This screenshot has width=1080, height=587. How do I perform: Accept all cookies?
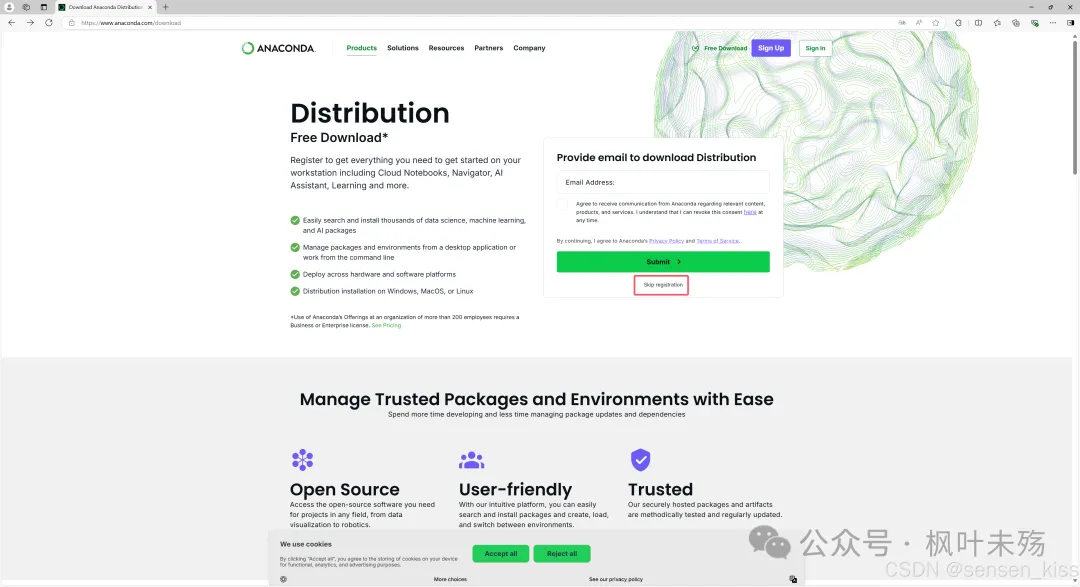[501, 554]
